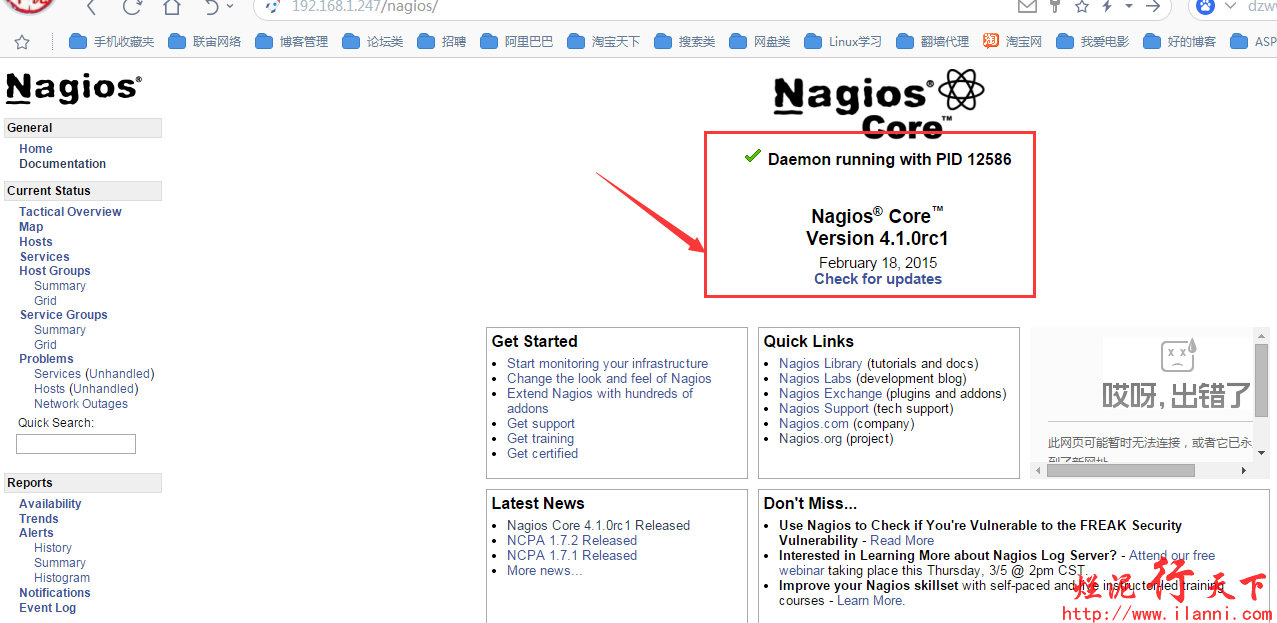This screenshot has width=1277, height=623.
Task: Open Trends under Reports
Action: pyautogui.click(x=39, y=519)
